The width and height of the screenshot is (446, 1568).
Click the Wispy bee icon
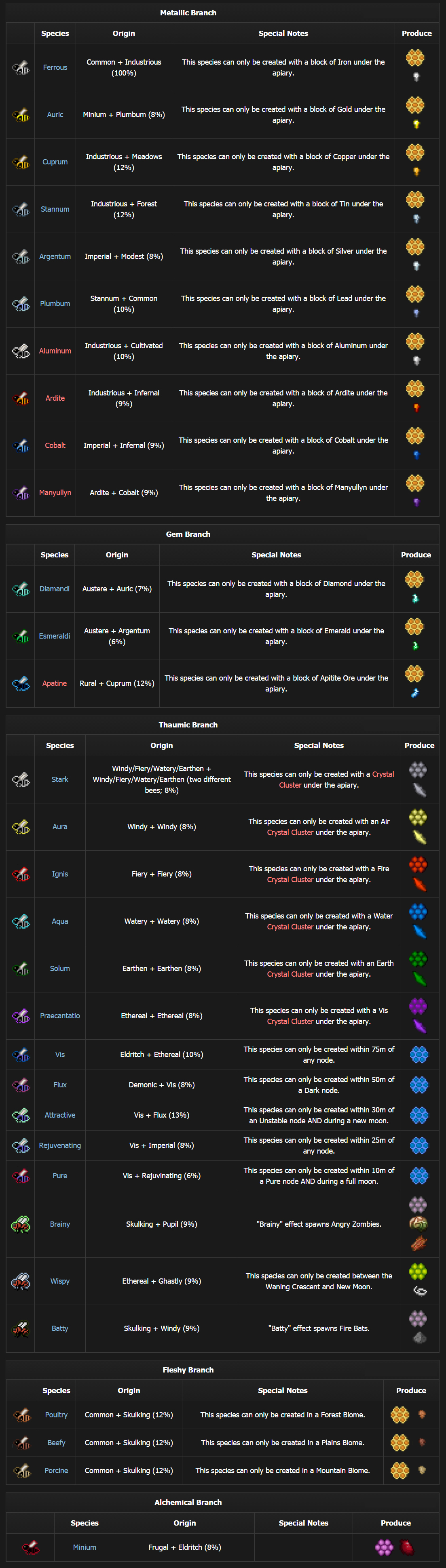coord(21,1281)
